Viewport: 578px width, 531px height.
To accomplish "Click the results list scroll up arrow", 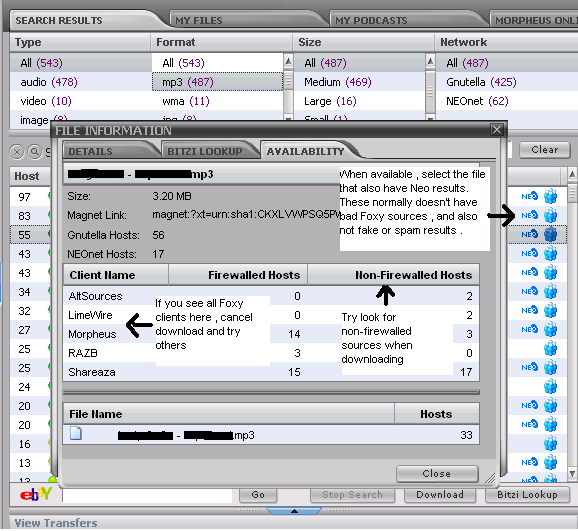I will 572,174.
